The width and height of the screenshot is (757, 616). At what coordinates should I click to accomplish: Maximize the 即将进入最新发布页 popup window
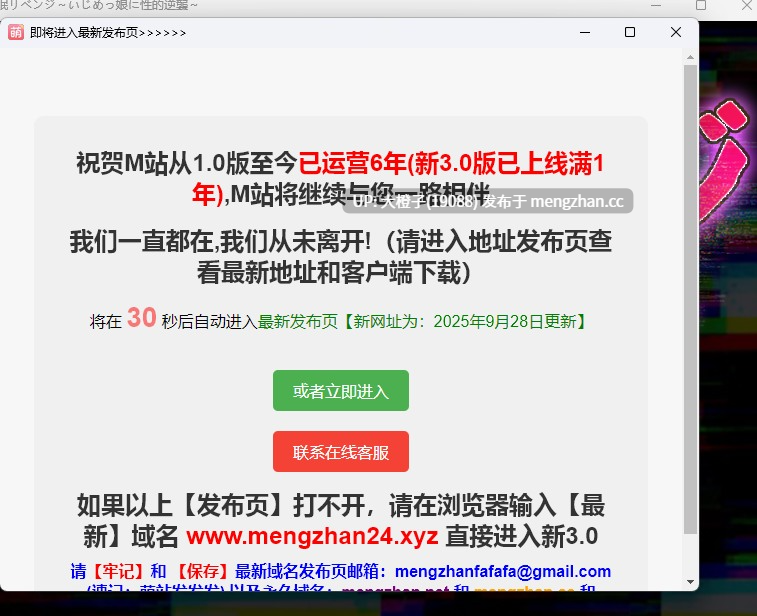630,32
